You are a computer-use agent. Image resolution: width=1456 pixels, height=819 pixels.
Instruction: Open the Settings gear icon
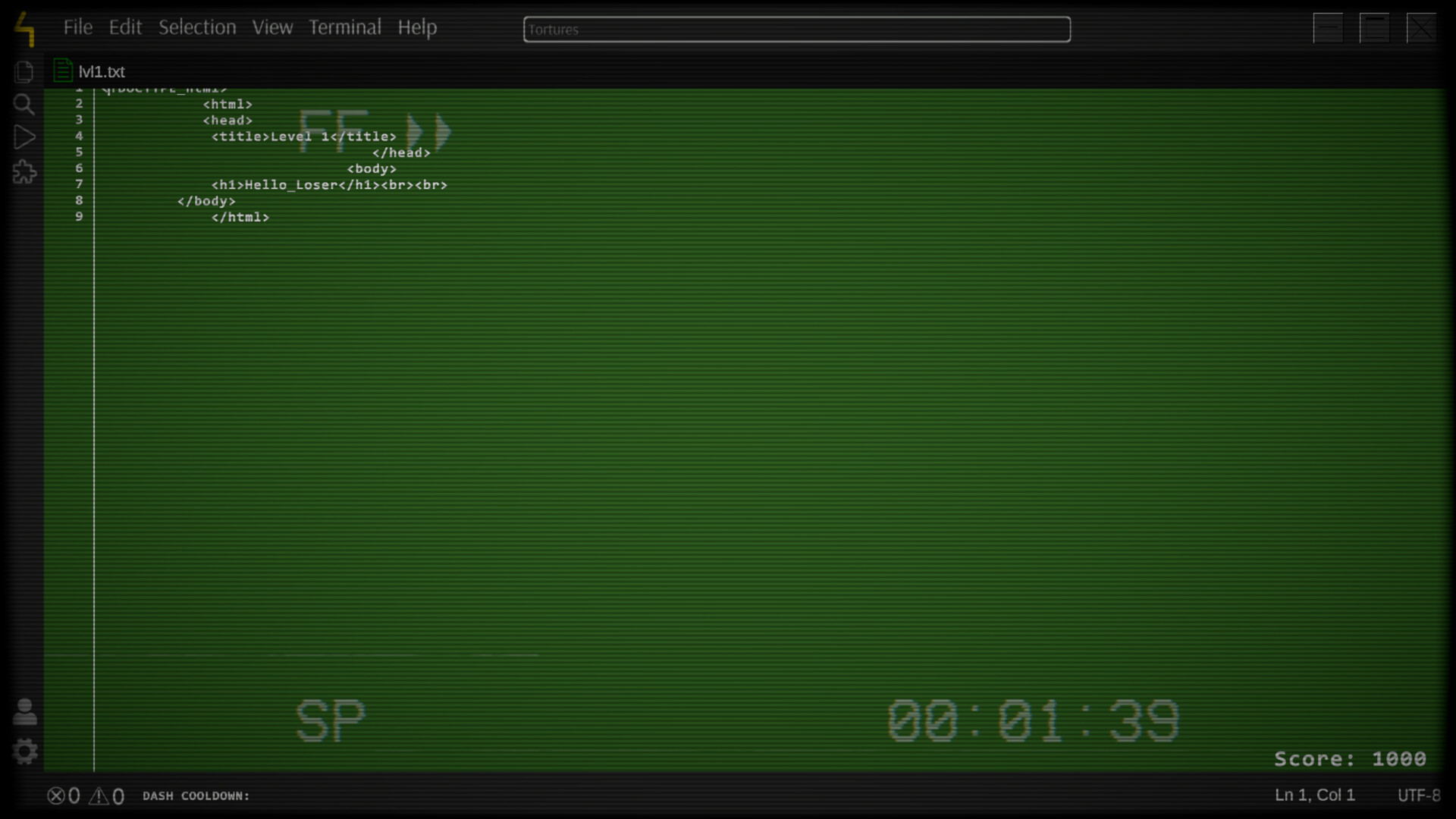click(x=25, y=752)
